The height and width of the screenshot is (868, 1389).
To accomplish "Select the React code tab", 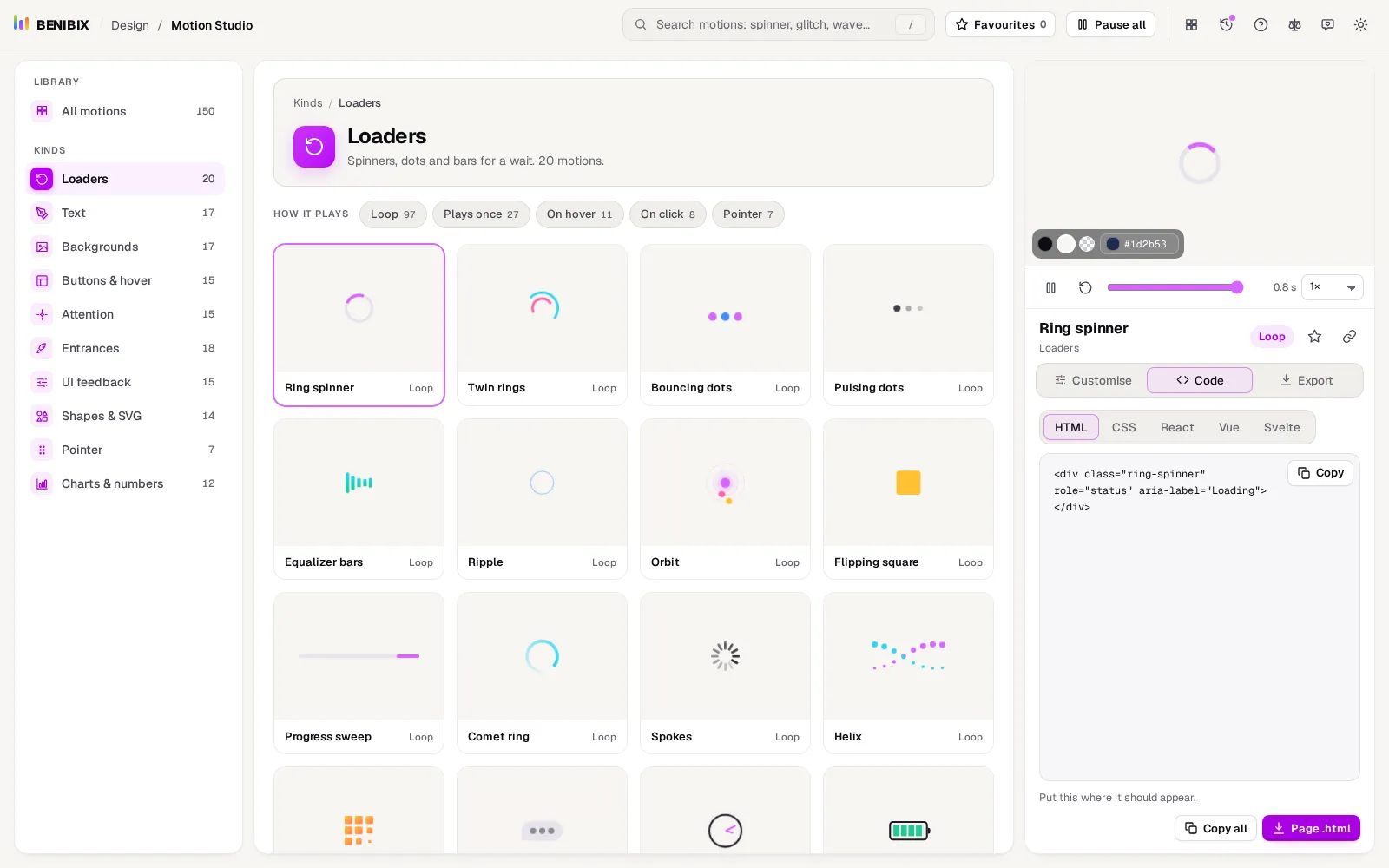I will pos(1177,427).
